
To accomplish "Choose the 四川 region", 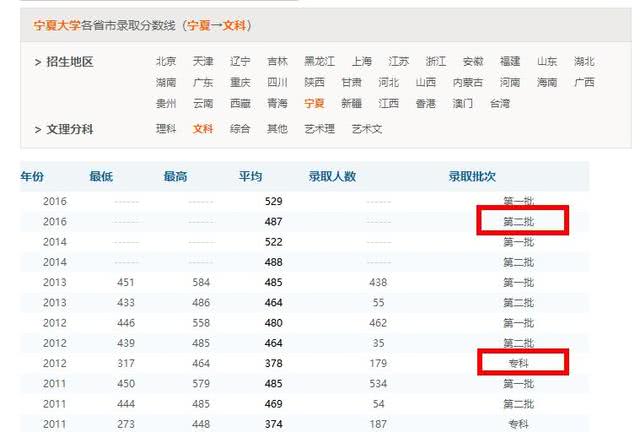I will coord(277,82).
